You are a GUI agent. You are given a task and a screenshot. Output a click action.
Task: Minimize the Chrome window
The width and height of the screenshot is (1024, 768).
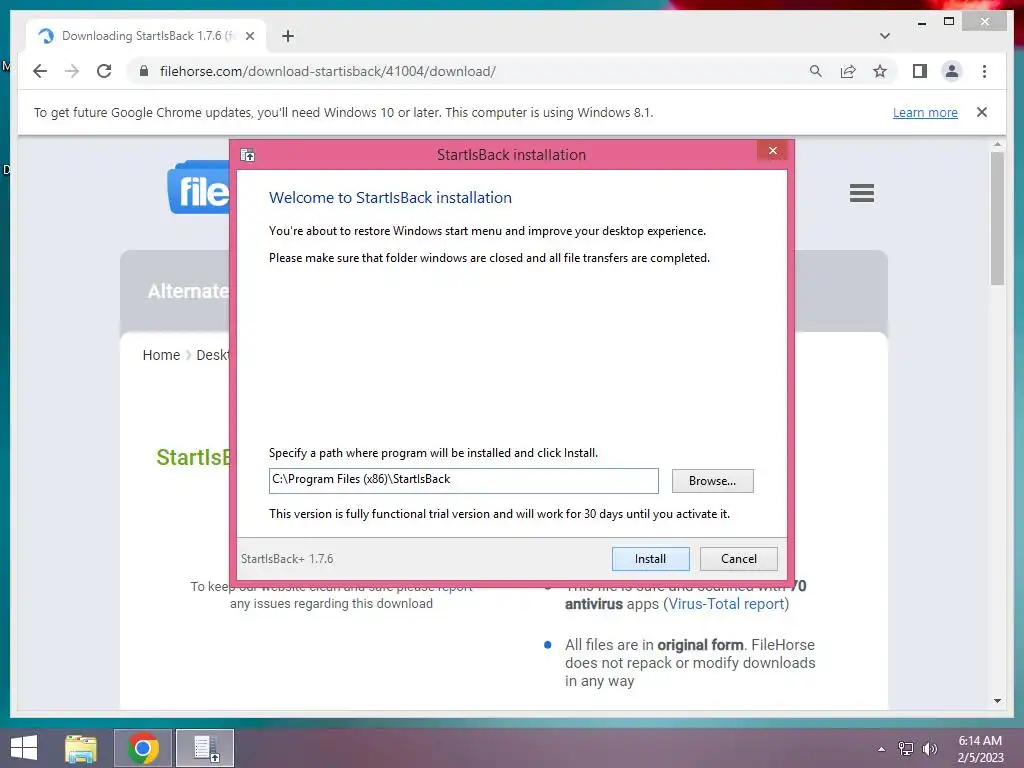(921, 22)
